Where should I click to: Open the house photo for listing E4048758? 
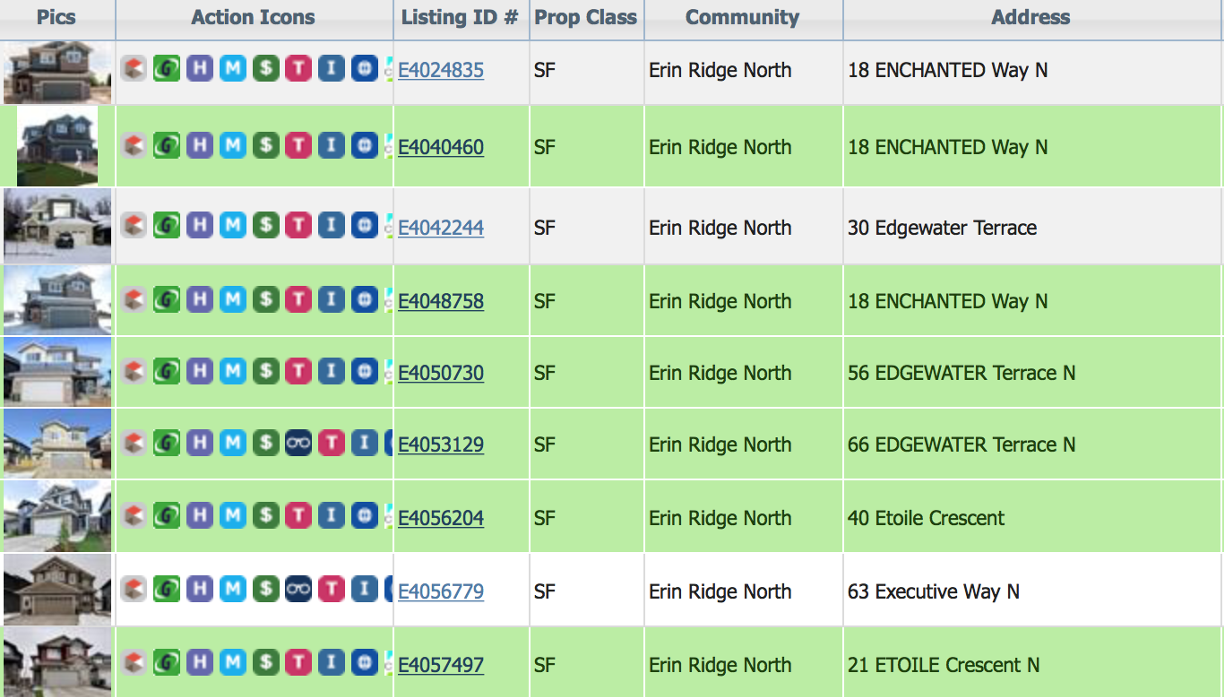pyautogui.click(x=57, y=300)
